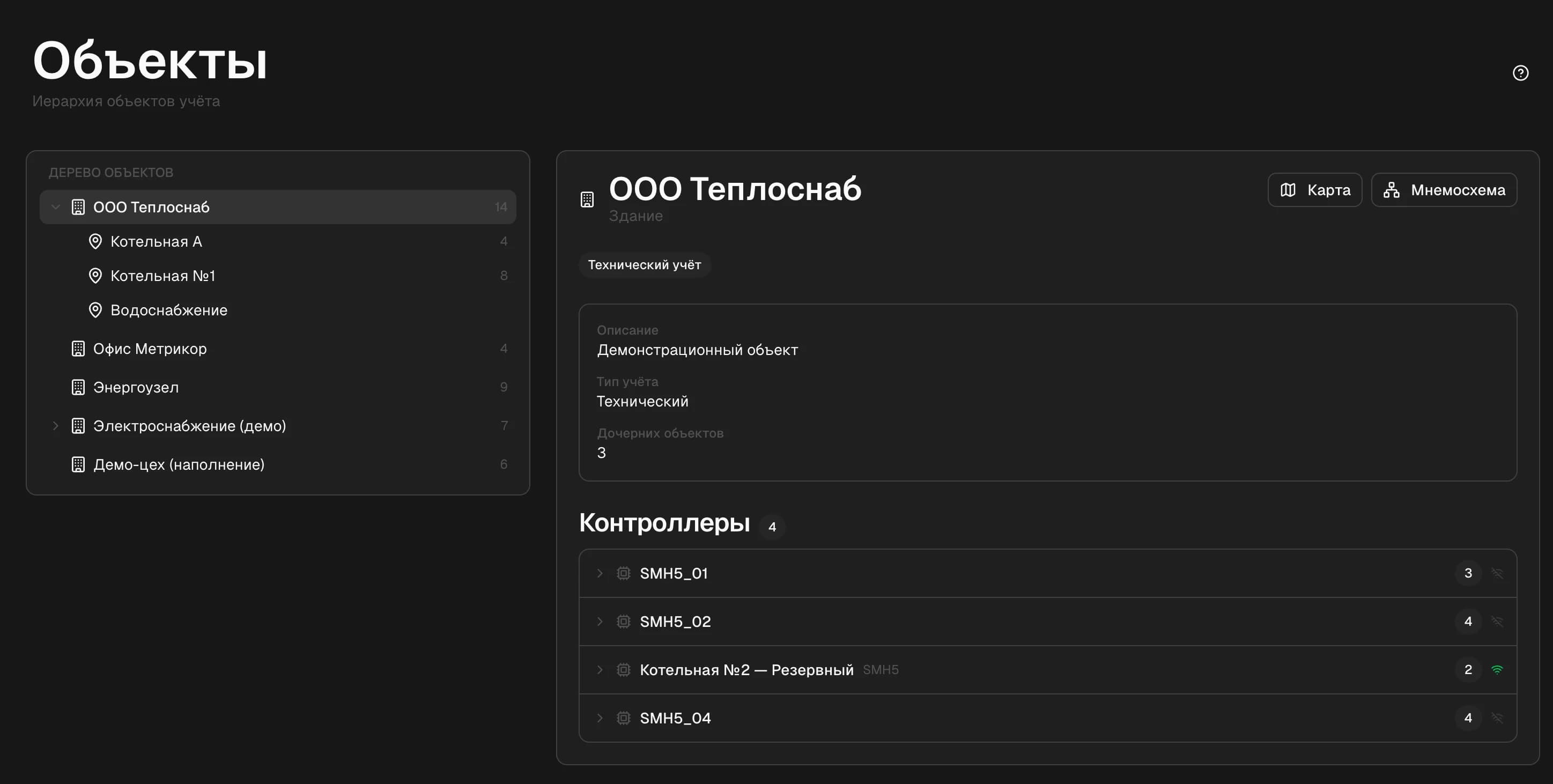Expand controller SMH5_01 row
Screen dimensions: 1553x784
(x=599, y=573)
